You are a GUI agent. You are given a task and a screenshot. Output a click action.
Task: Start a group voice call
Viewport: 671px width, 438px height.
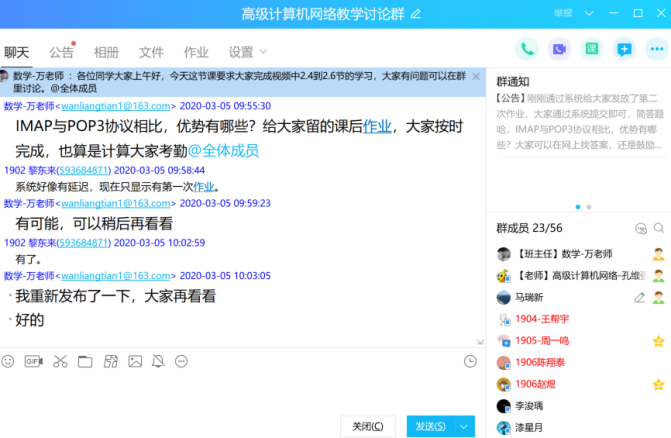click(x=527, y=49)
